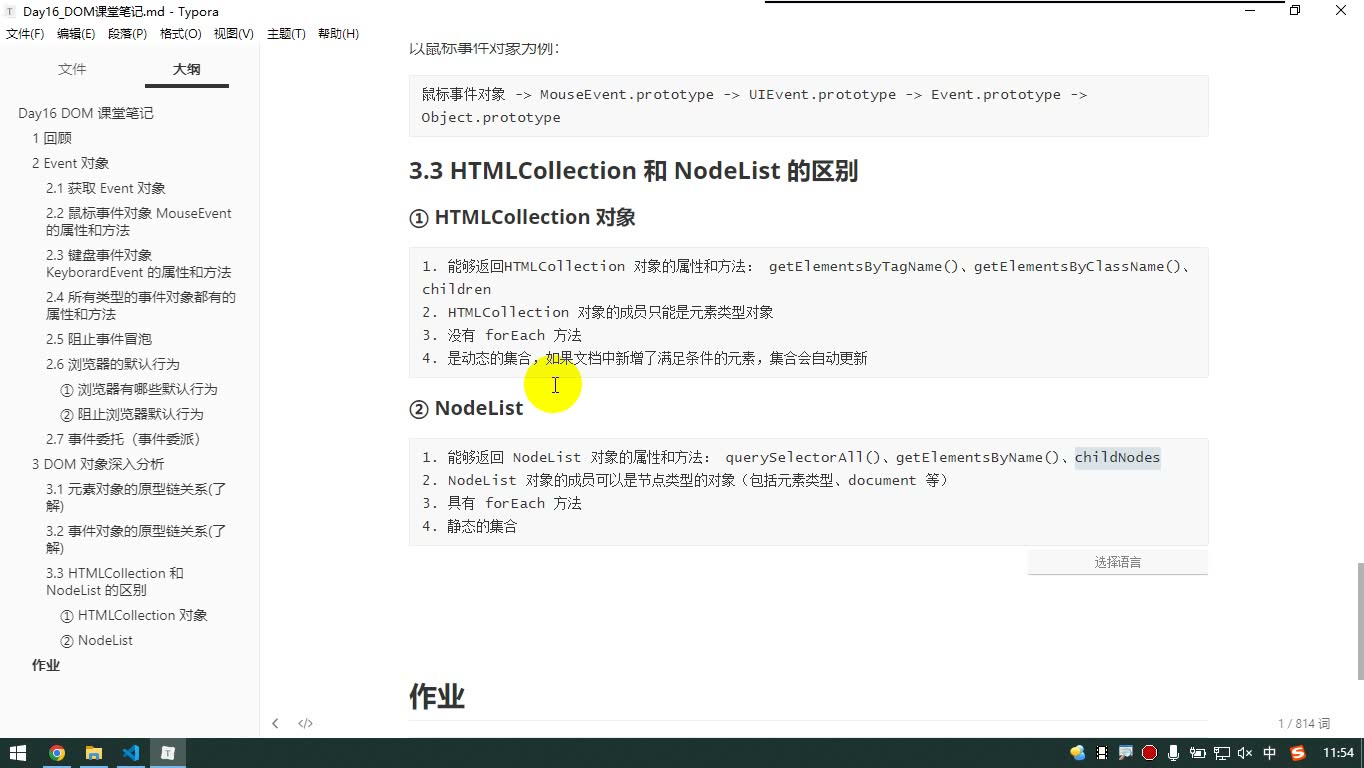1364x768 pixels.
Task: Click the film strip tray icon
Action: (1102, 753)
